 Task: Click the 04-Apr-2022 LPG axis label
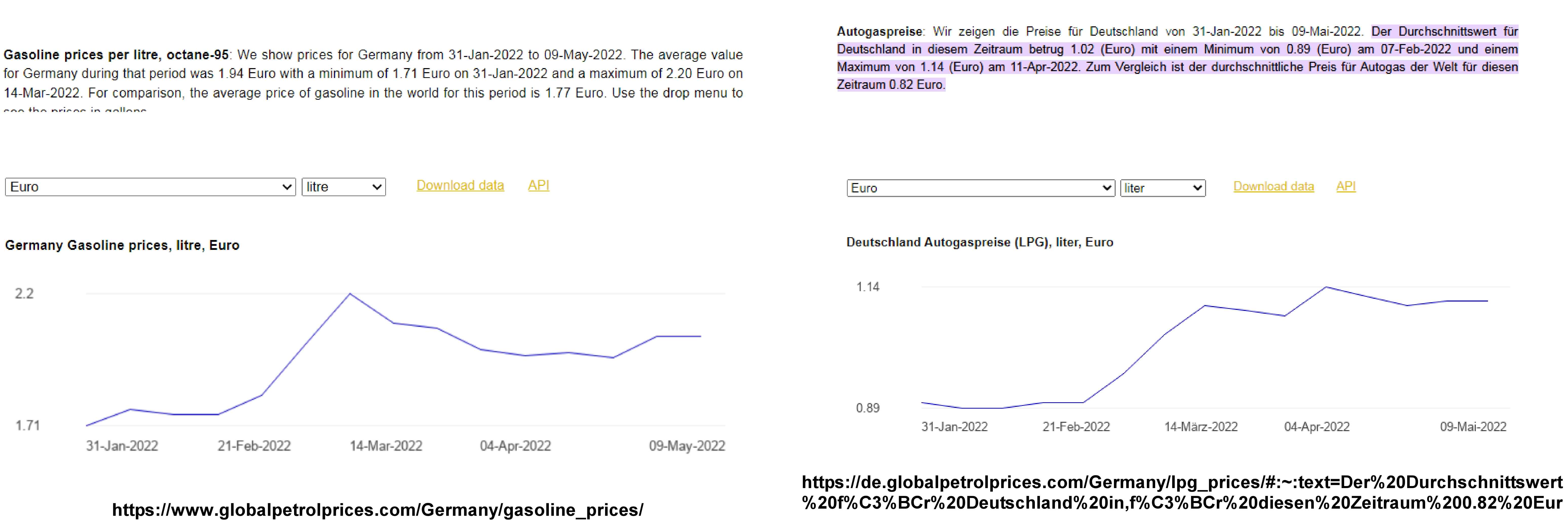point(1317,427)
